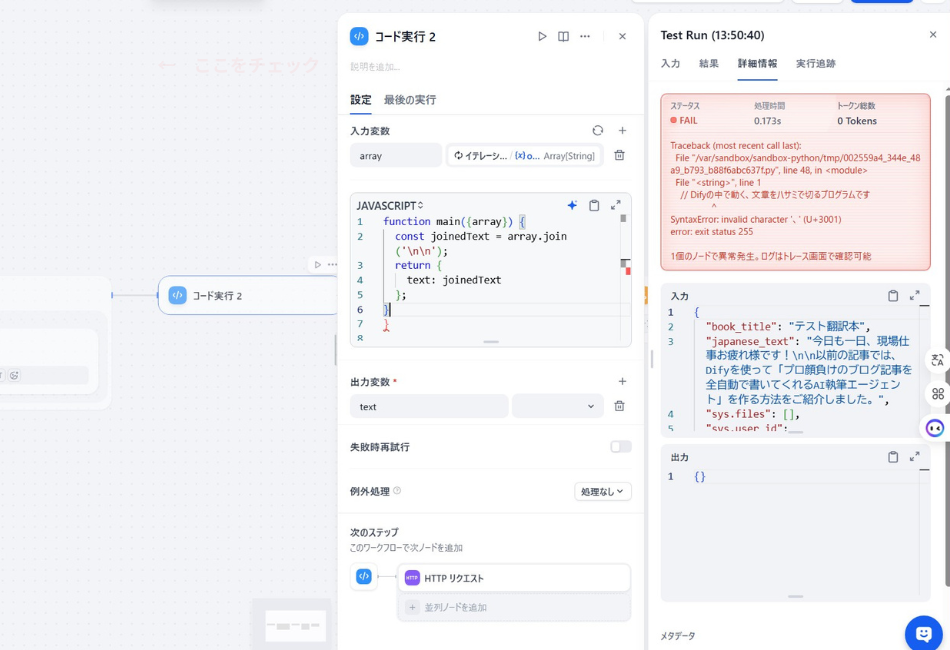Toggle the 失敗時再試行 retry switch
The image size is (950, 650).
tap(621, 447)
